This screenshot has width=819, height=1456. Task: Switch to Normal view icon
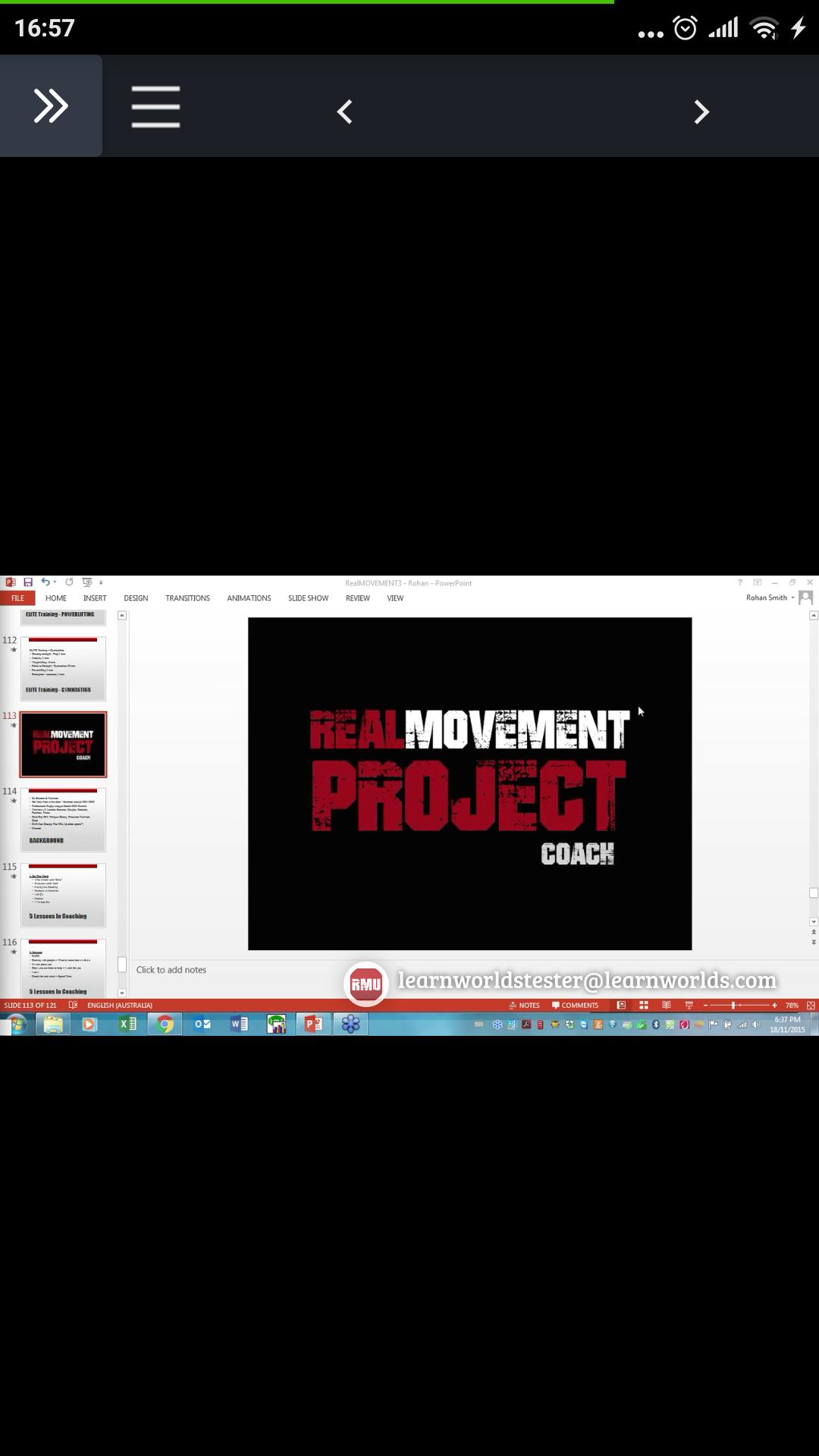point(621,1006)
